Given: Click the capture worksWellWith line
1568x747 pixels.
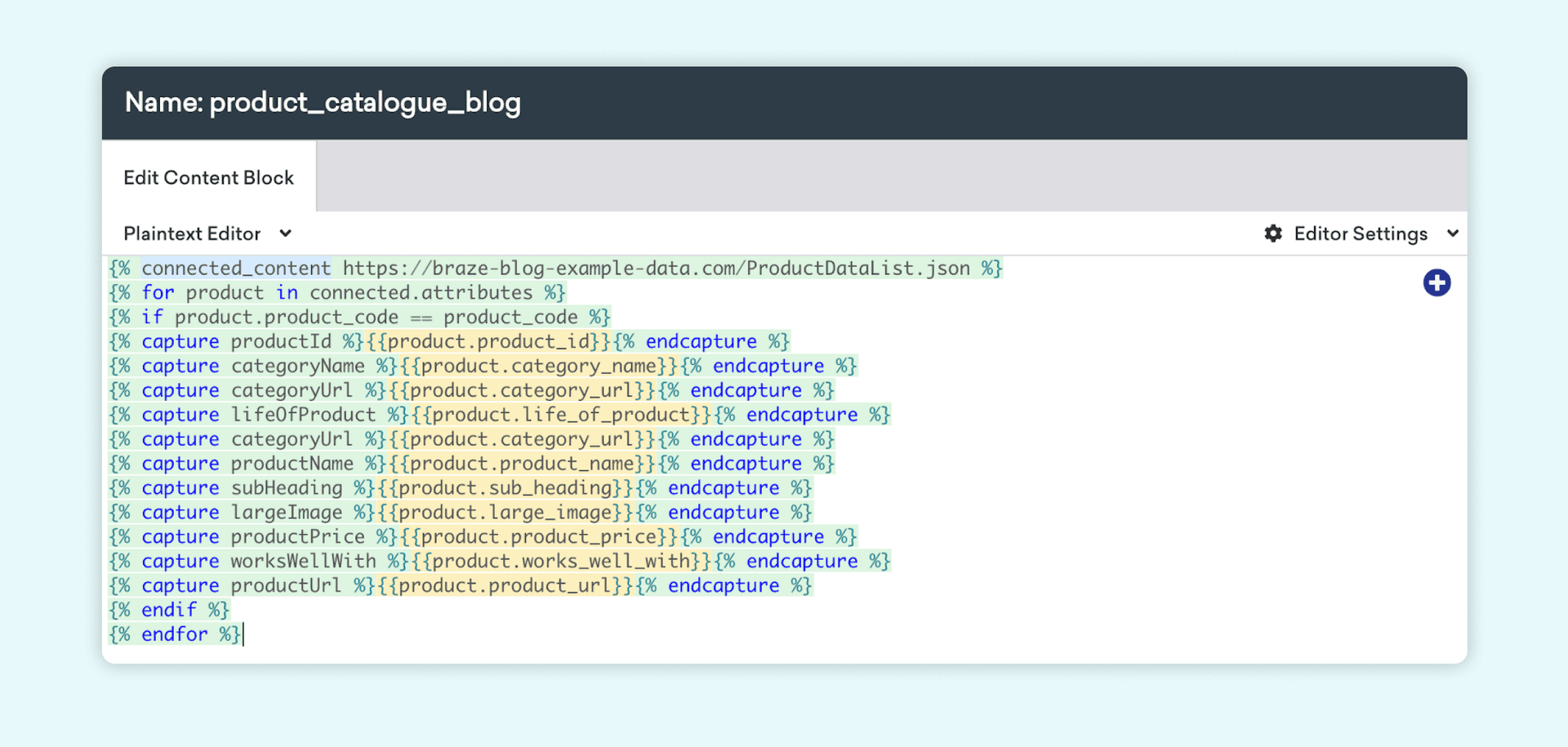Looking at the screenshot, I should [x=498, y=562].
